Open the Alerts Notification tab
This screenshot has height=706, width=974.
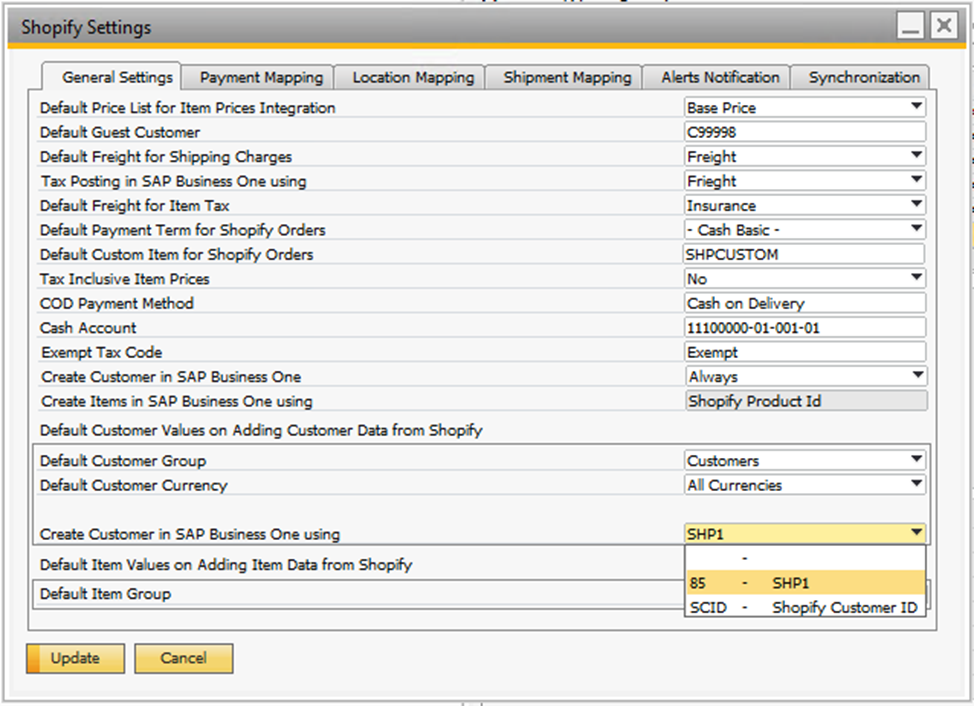click(719, 77)
